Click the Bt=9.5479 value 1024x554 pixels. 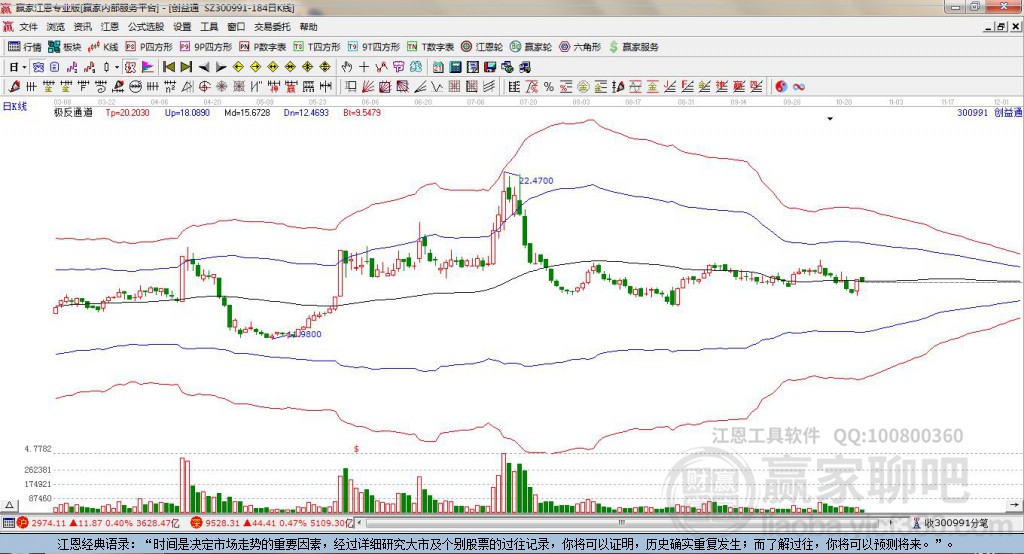tap(362, 113)
